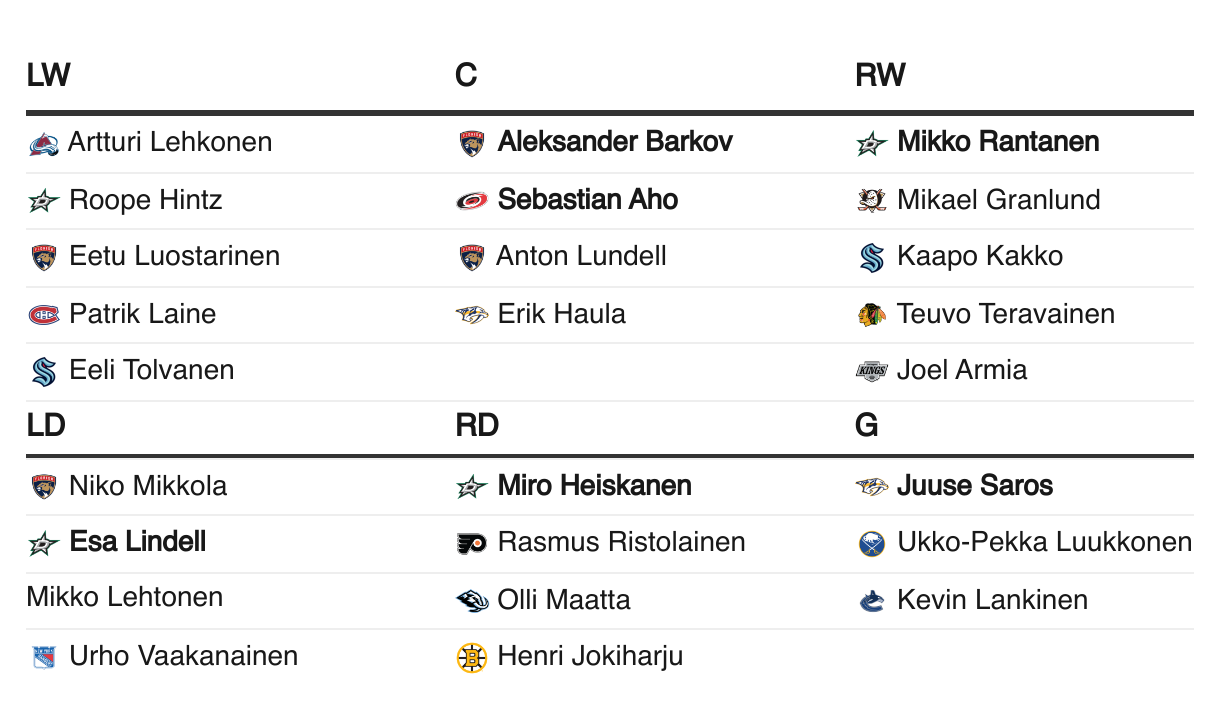This screenshot has width=1220, height=712.
Task: Click the Hurricanes logo next to Sebastian Aho
Action: click(472, 201)
